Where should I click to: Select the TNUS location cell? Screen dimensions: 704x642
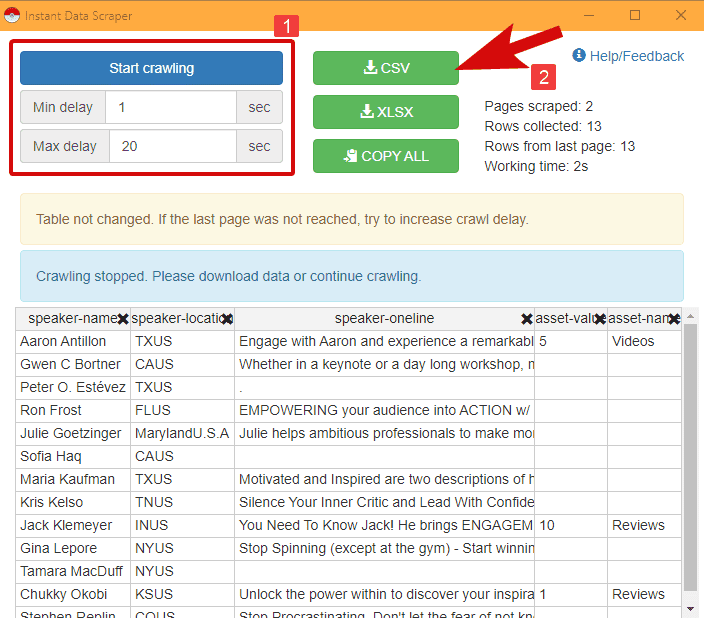tap(182, 502)
